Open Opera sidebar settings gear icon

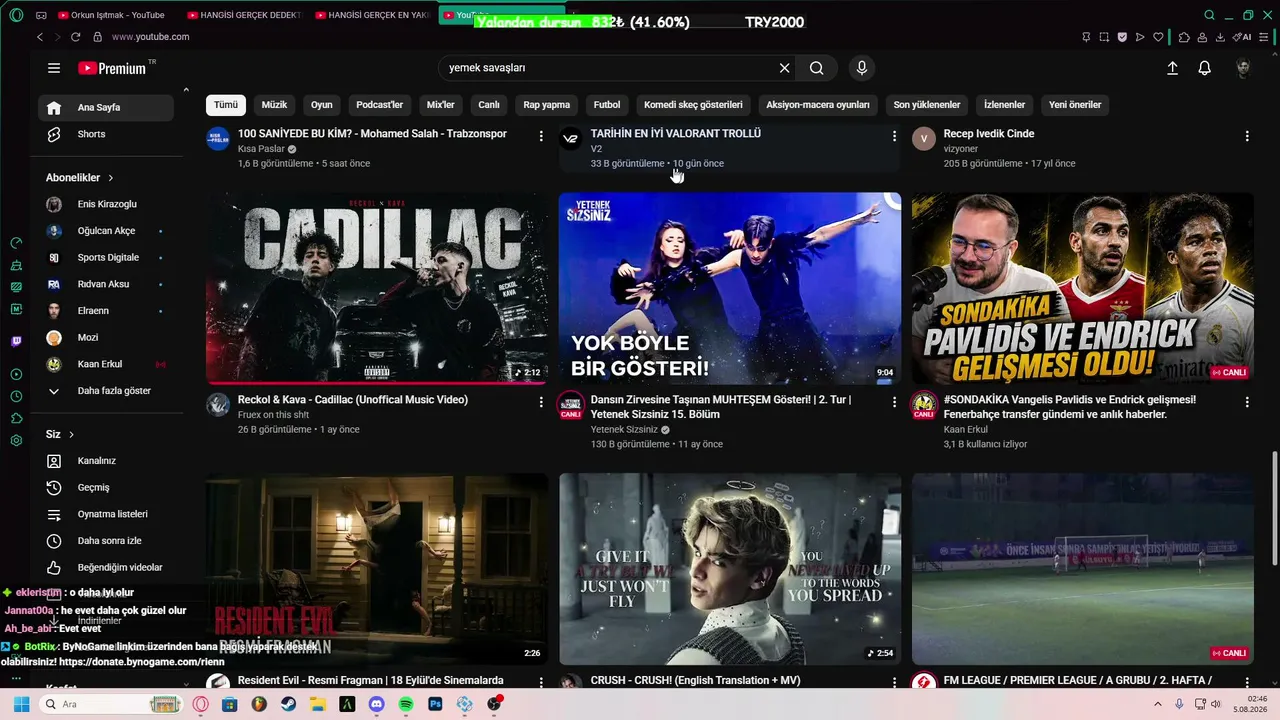click(16, 440)
